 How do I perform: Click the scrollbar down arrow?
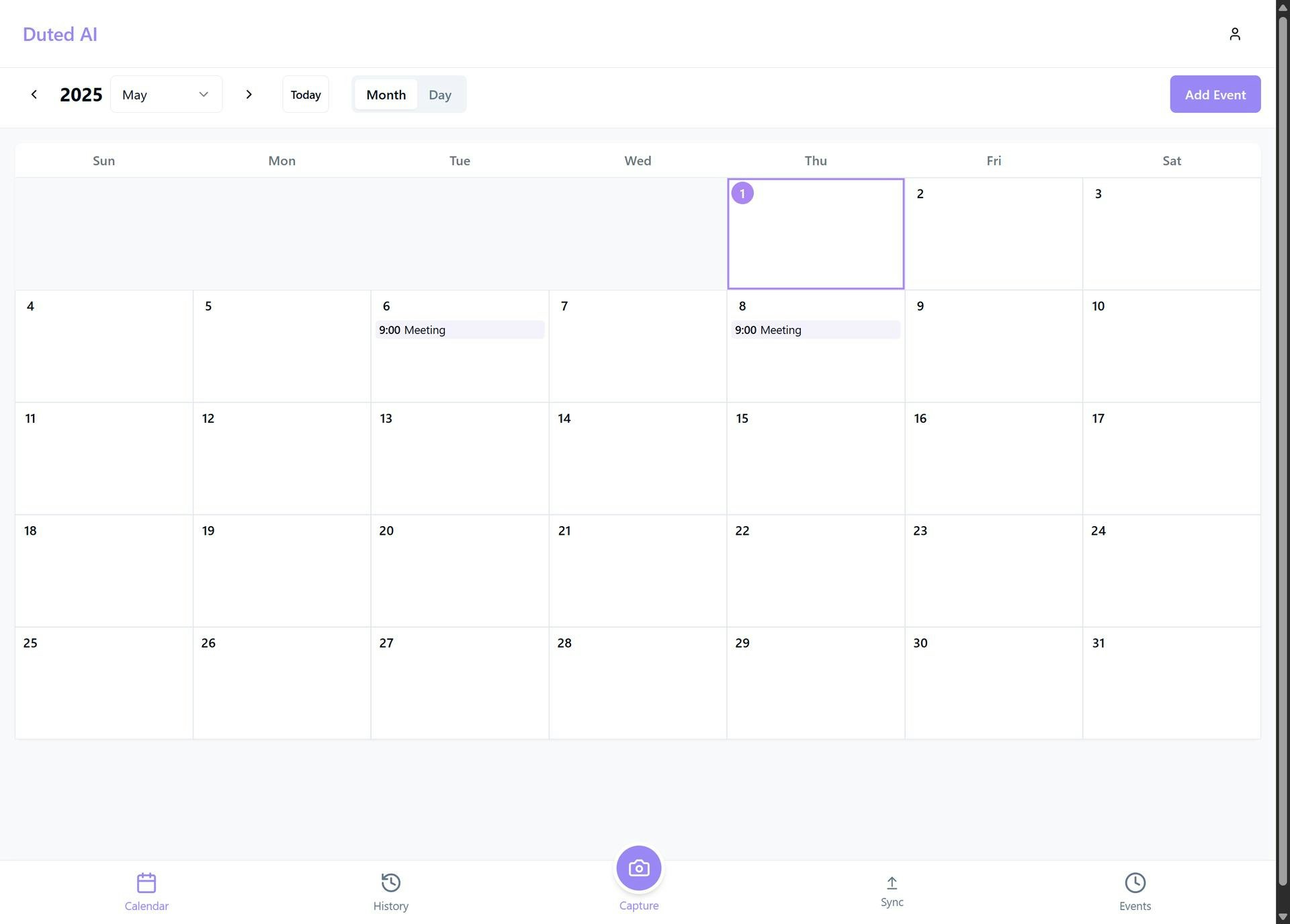[1283, 917]
